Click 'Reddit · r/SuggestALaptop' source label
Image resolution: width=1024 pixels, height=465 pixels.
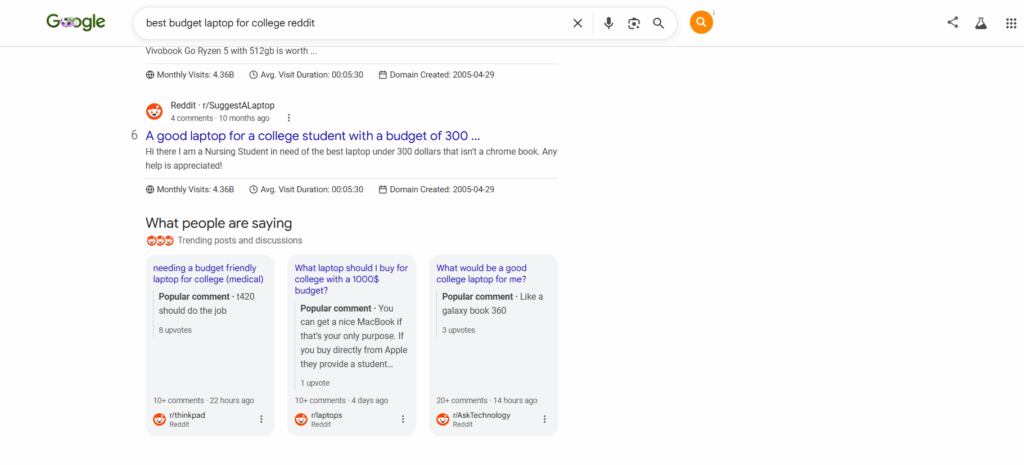223,105
